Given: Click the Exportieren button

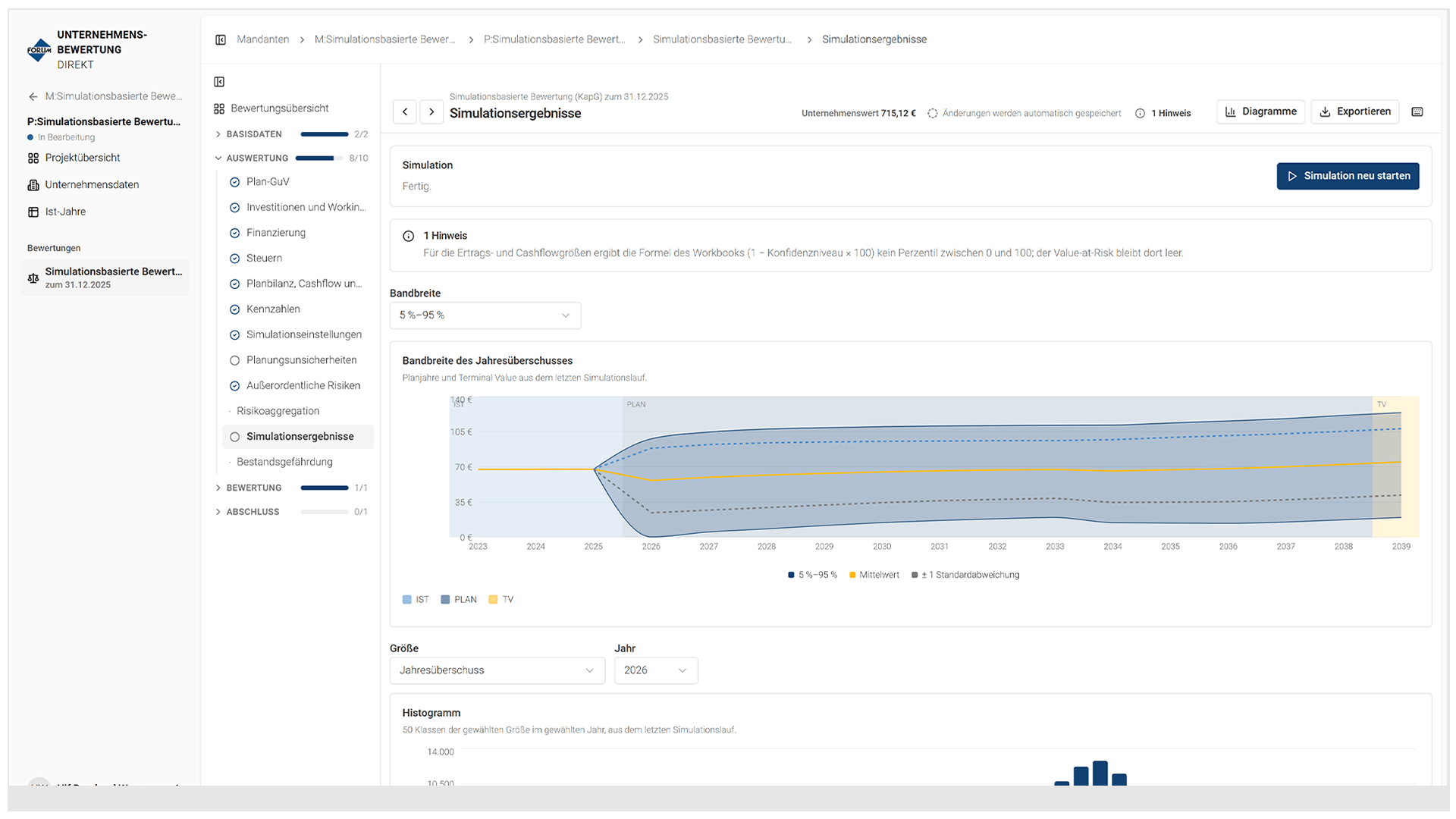Looking at the screenshot, I should pos(1354,112).
